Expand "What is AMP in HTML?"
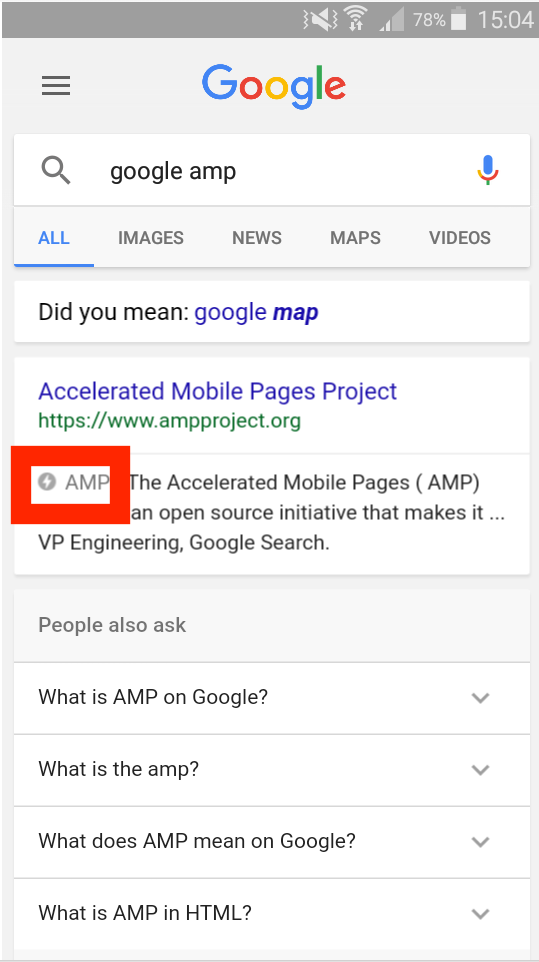This screenshot has width=539, height=962. tap(272, 914)
